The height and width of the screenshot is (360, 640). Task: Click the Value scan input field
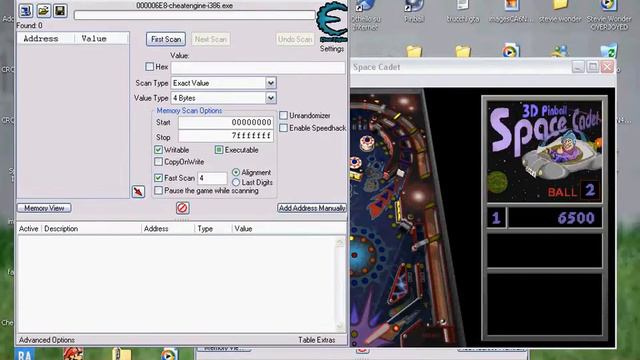pyautogui.click(x=258, y=67)
